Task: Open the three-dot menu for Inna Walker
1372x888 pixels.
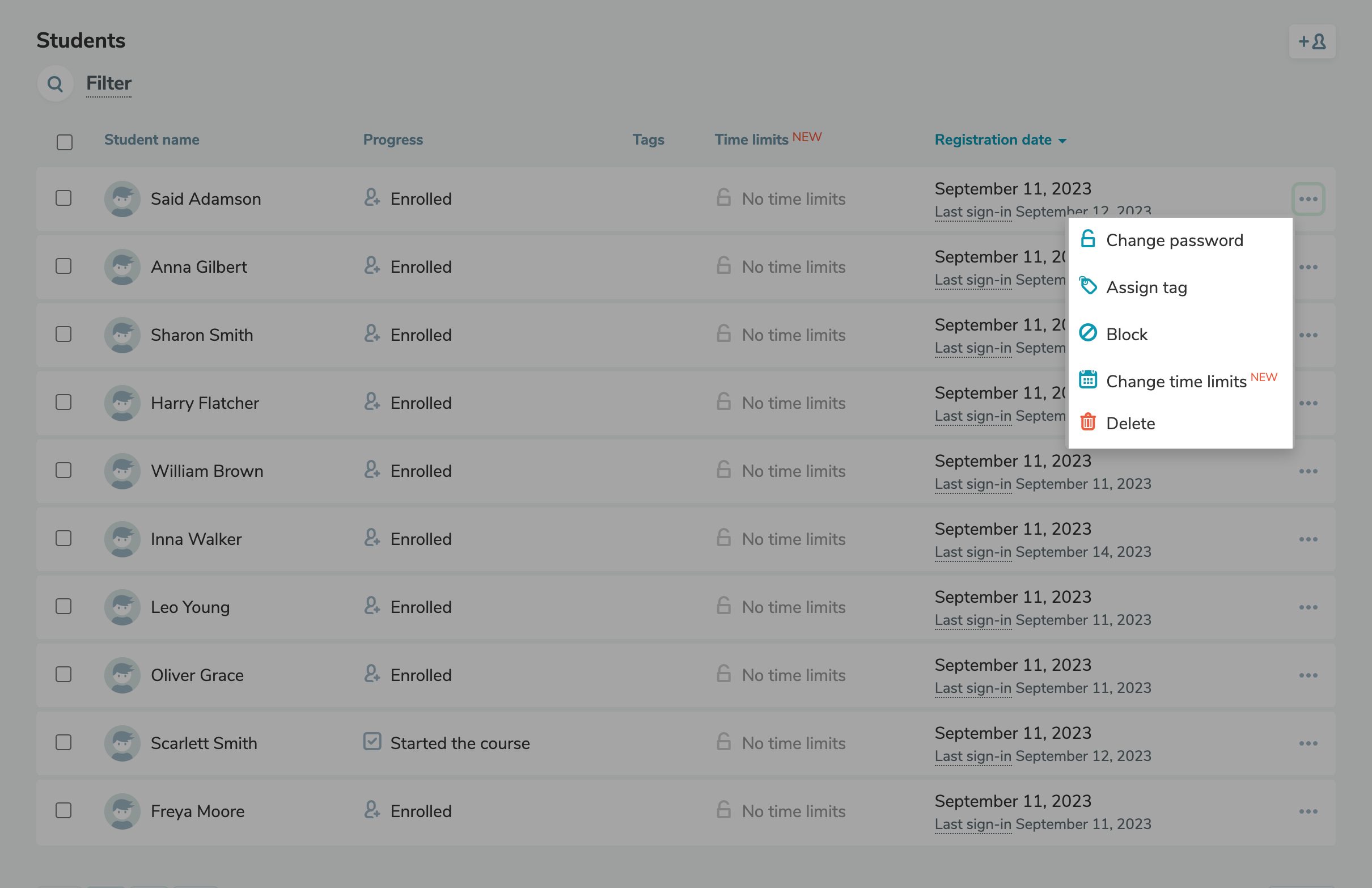Action: click(1307, 540)
